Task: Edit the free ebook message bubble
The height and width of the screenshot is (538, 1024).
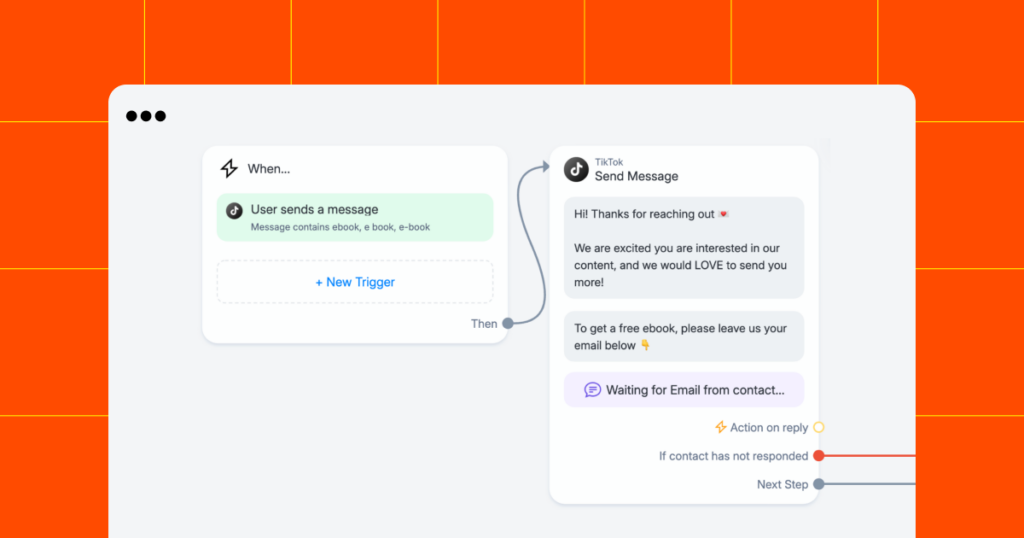Action: [x=684, y=337]
